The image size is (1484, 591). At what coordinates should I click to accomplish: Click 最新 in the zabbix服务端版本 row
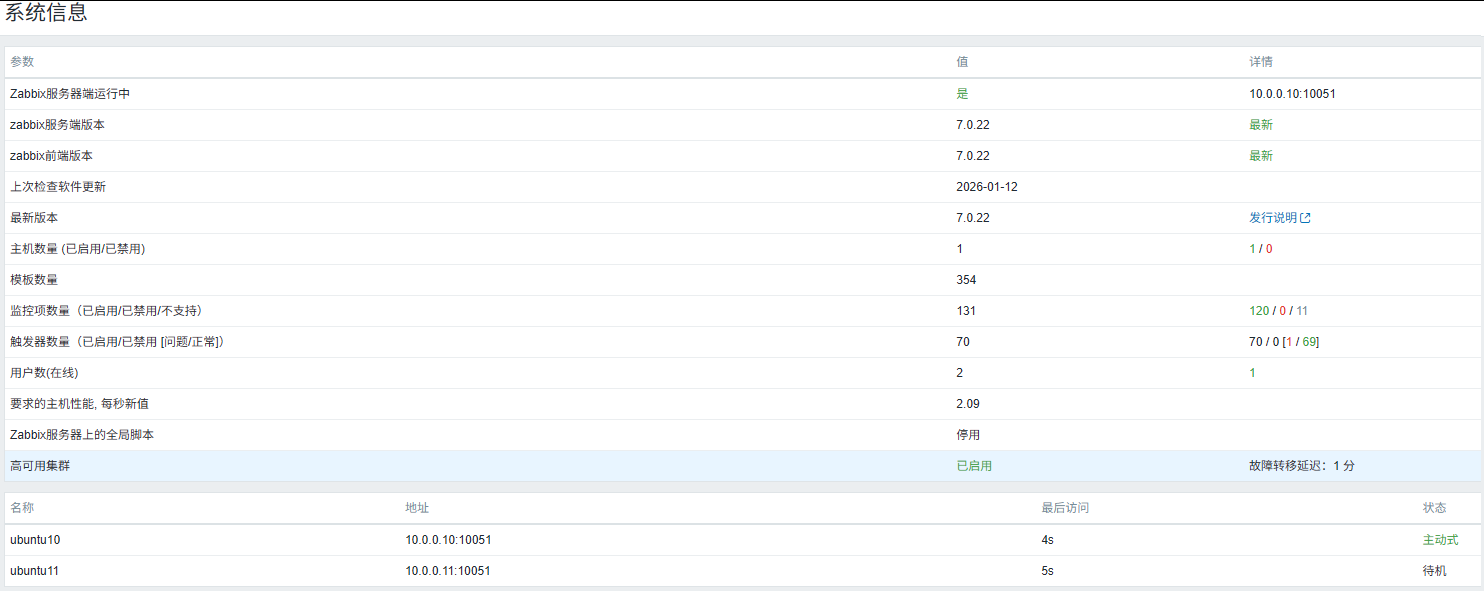coord(1261,125)
